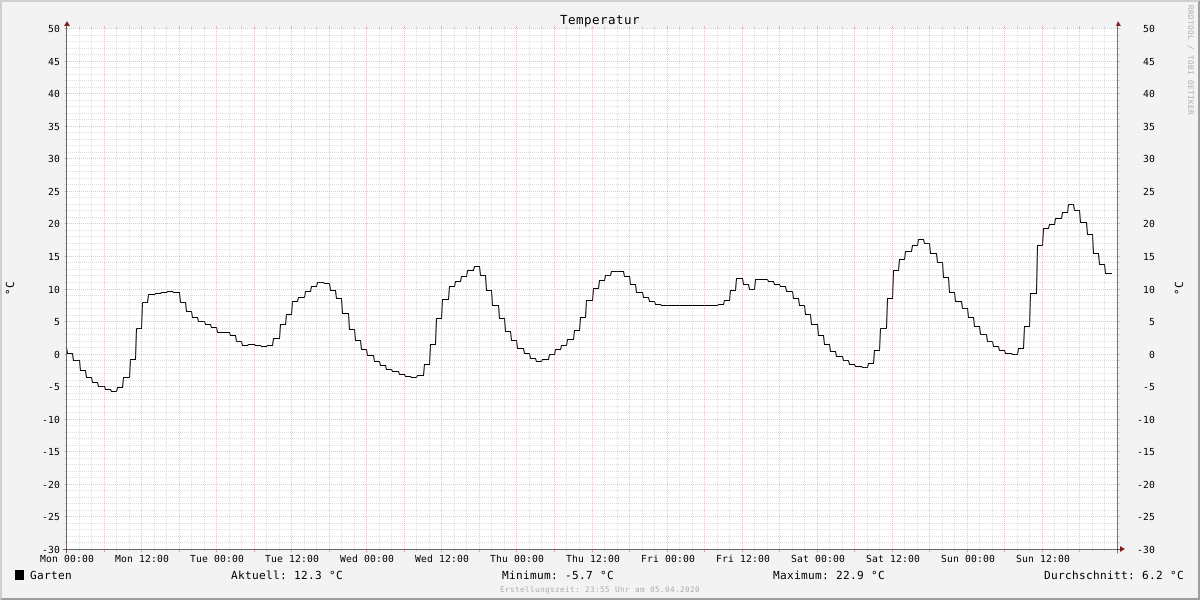Click the black Garten legend color square
This screenshot has height=600, width=1200.
click(x=19, y=575)
